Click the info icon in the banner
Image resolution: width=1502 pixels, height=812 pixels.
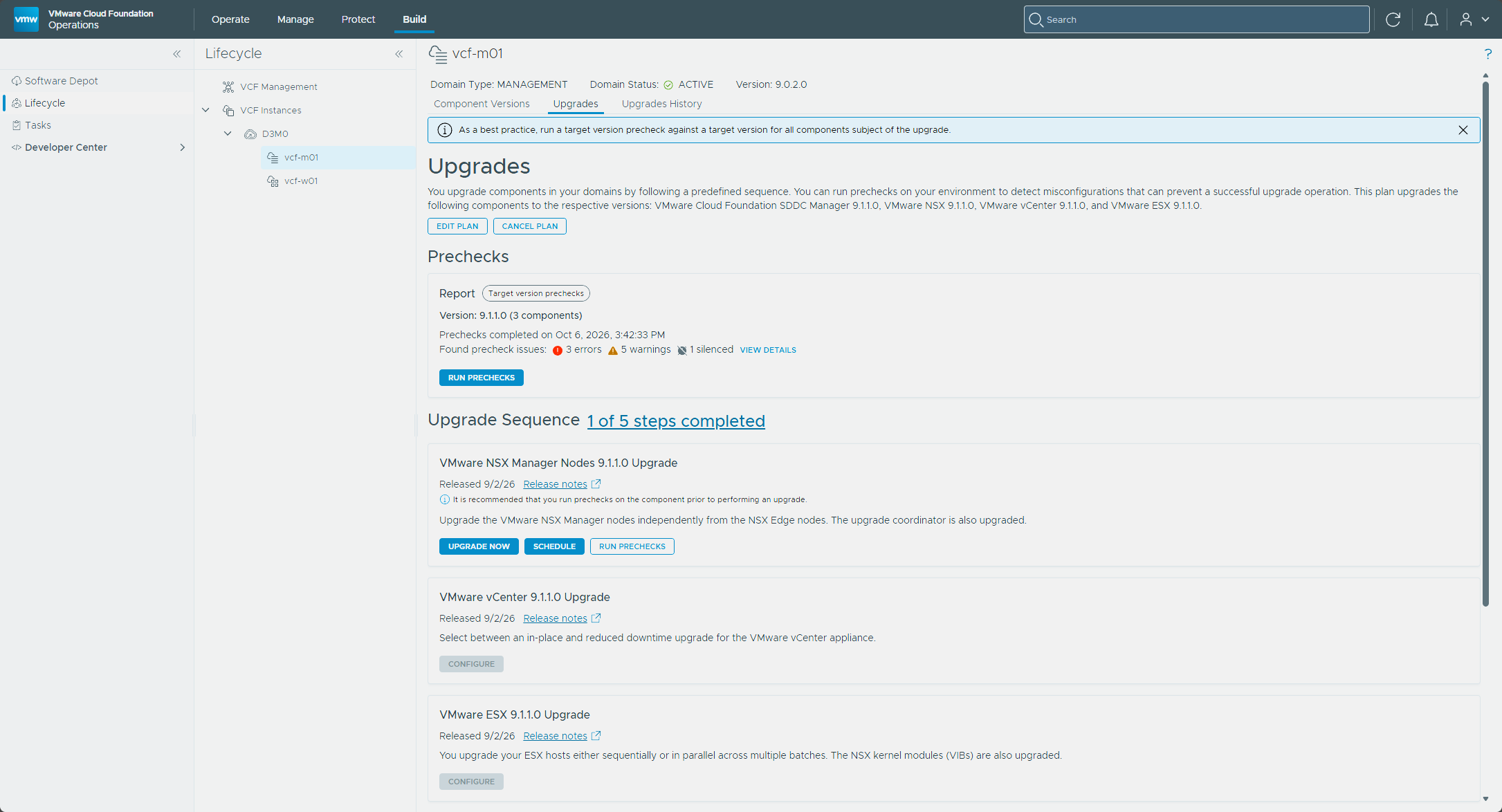click(x=445, y=130)
